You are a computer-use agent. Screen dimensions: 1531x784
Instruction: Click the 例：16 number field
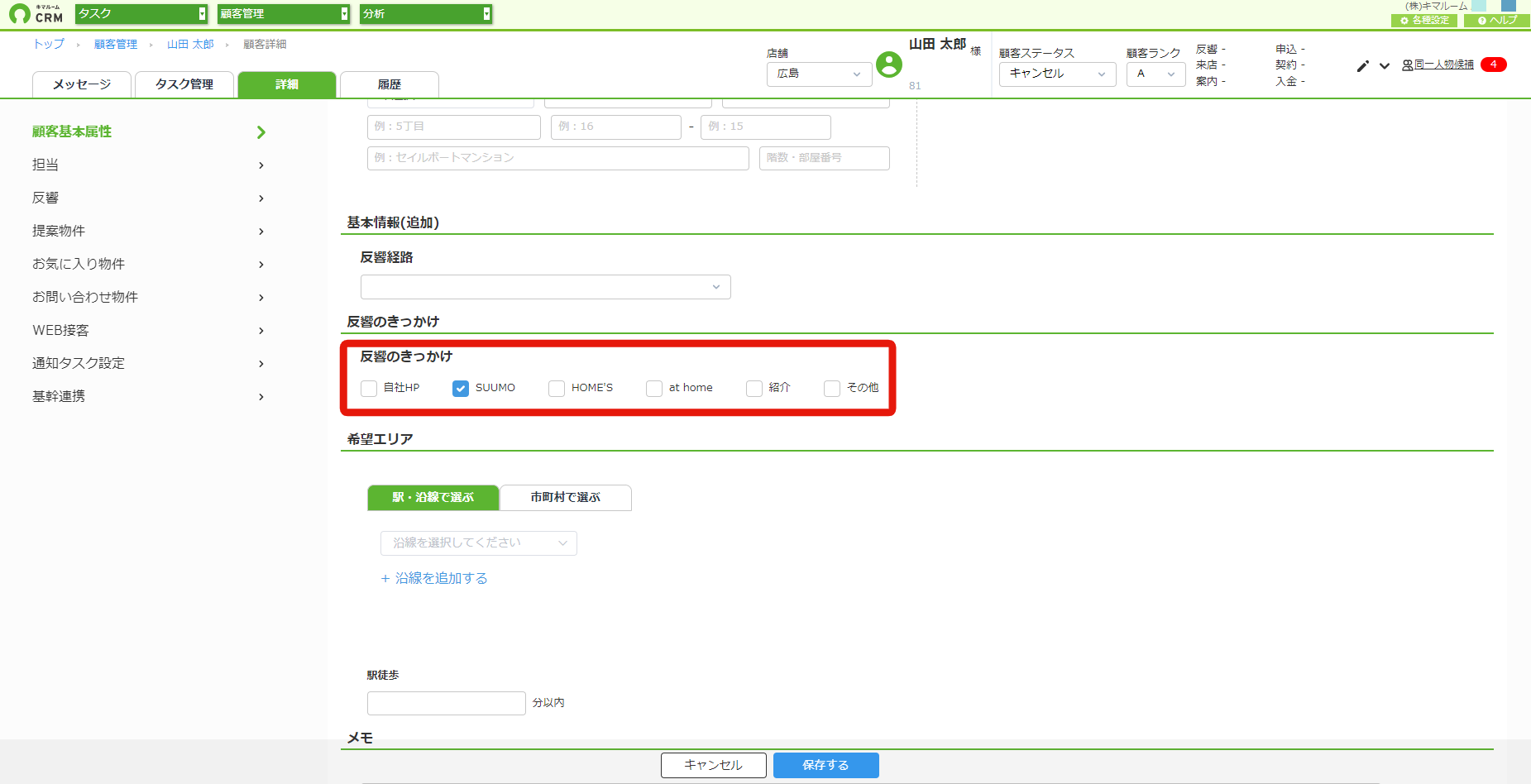(x=616, y=127)
